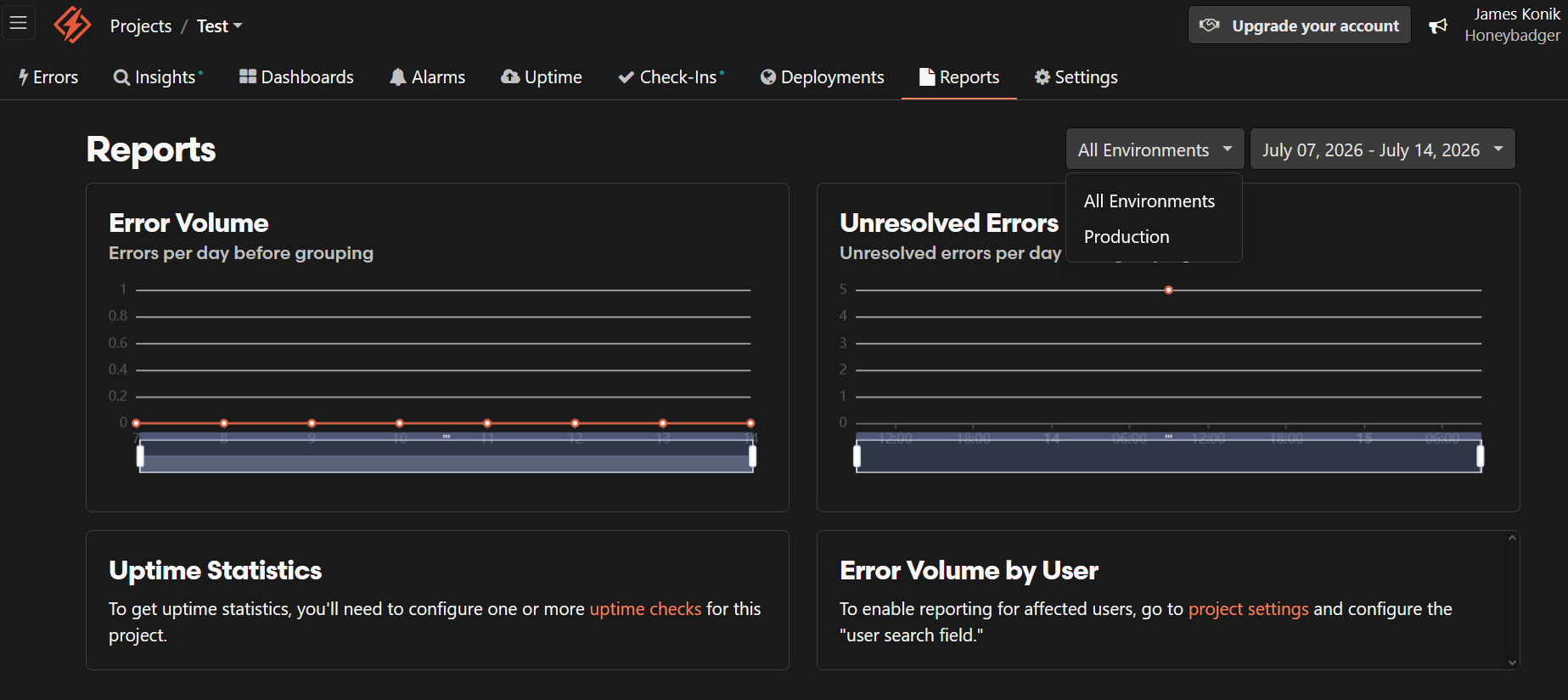This screenshot has width=1568, height=700.
Task: Click Unresolved Errors left range handle
Action: (857, 456)
